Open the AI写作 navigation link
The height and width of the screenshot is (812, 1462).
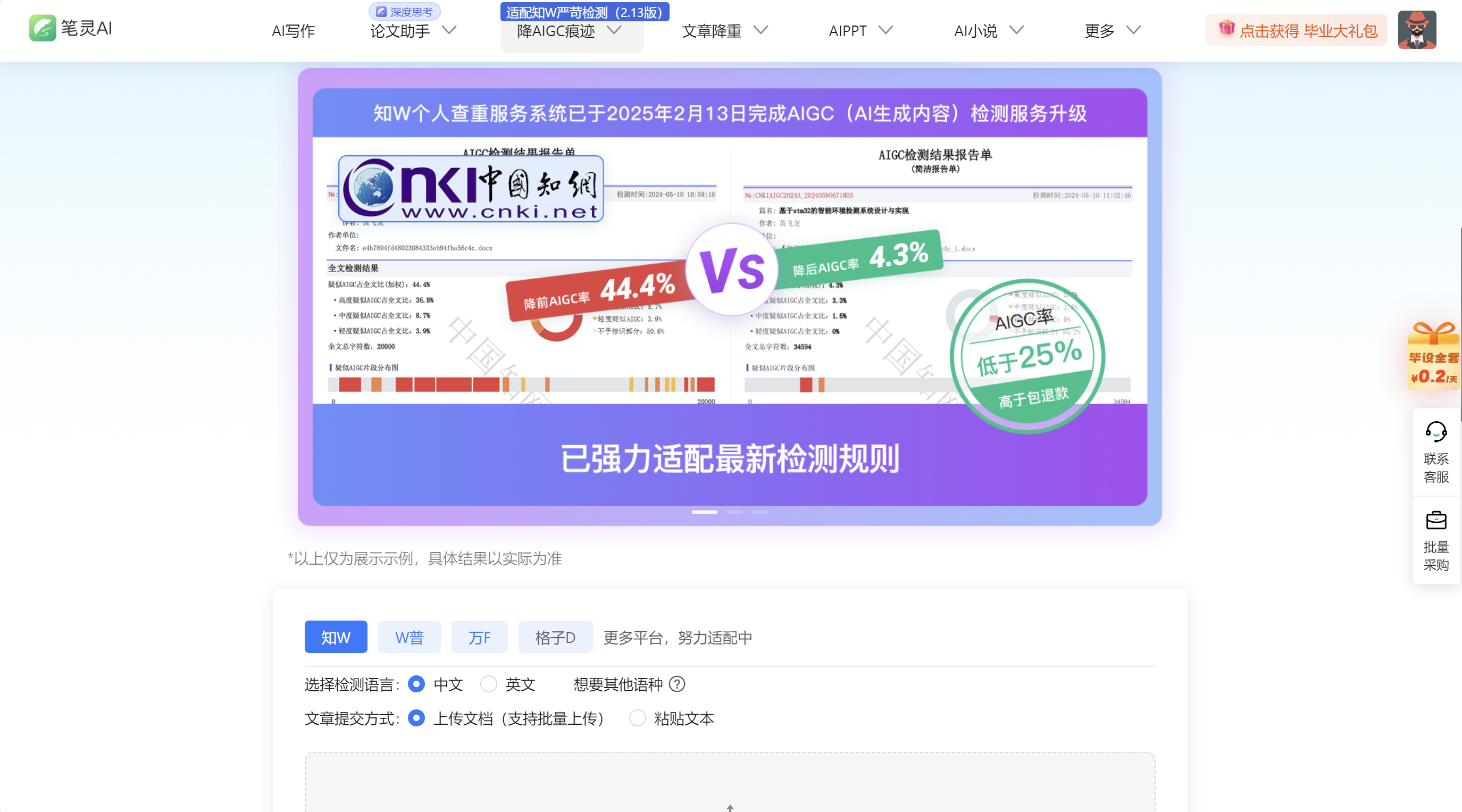tap(293, 31)
